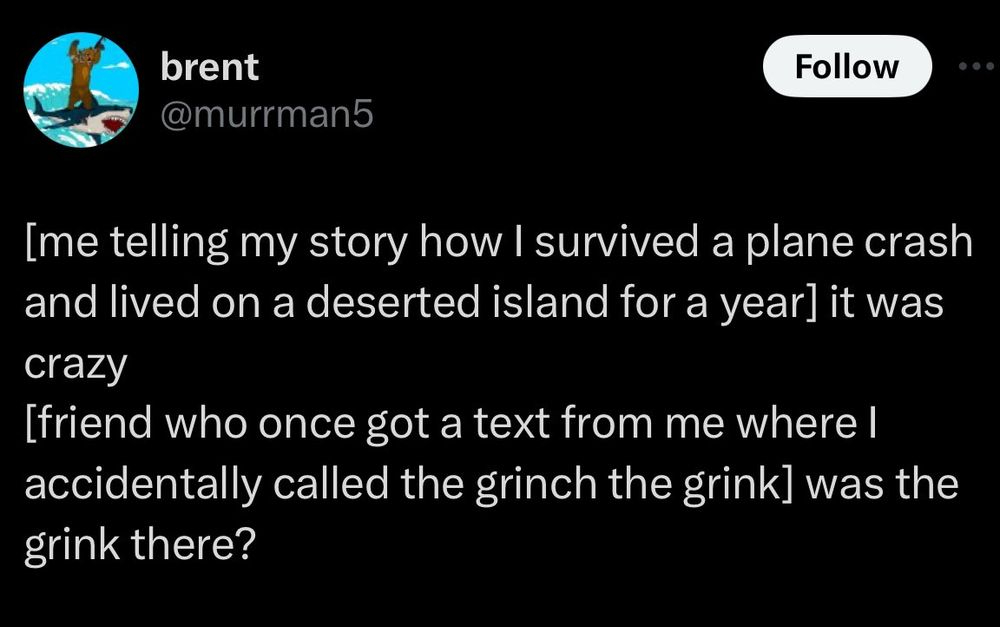Click the phrase "was the" ending line five

tap(880, 485)
